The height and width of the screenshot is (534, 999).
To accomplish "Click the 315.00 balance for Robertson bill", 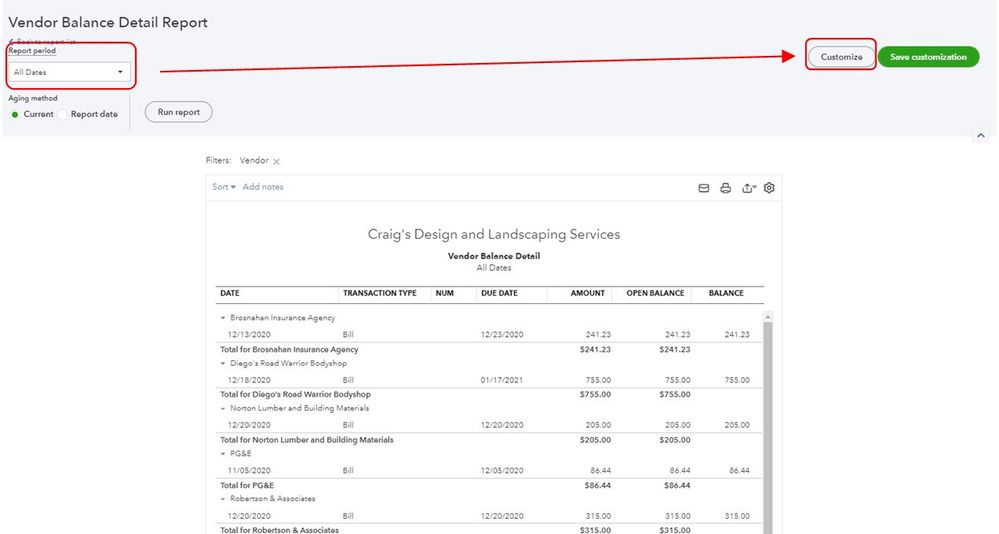I will [737, 516].
